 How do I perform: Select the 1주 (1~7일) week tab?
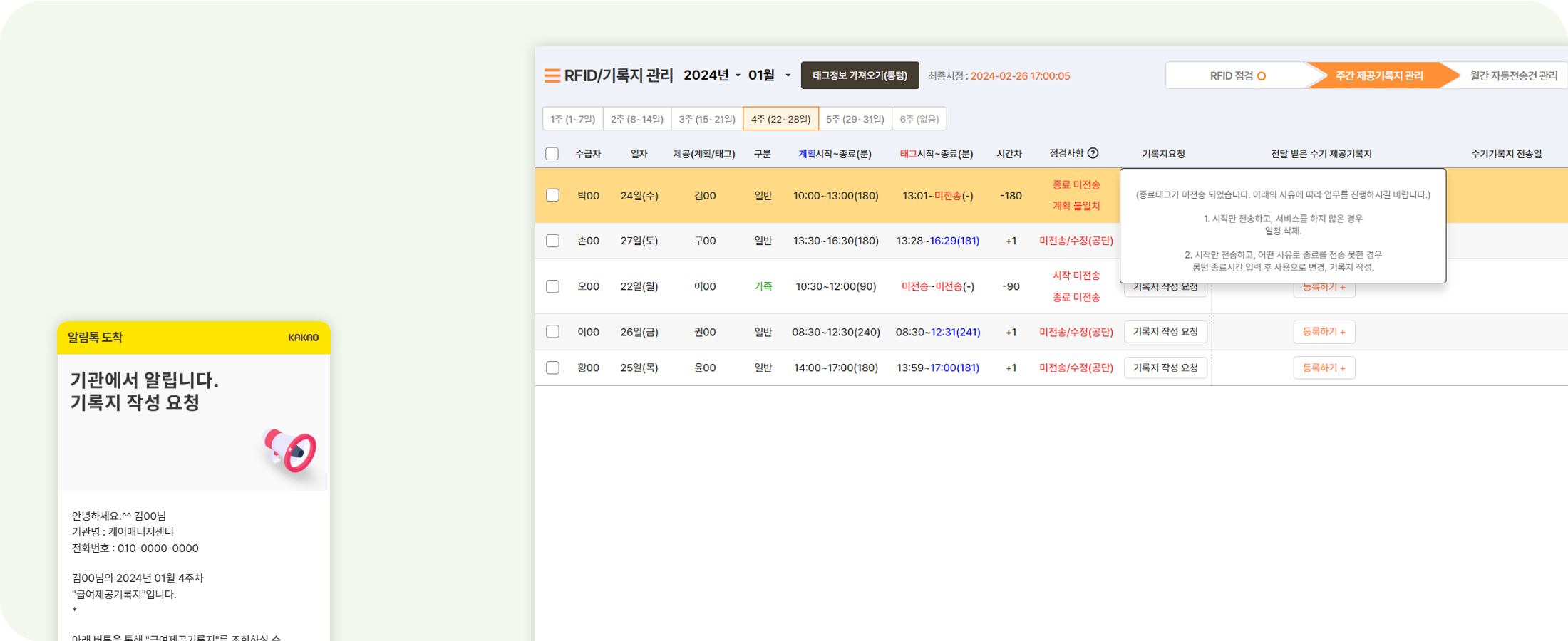tap(573, 119)
